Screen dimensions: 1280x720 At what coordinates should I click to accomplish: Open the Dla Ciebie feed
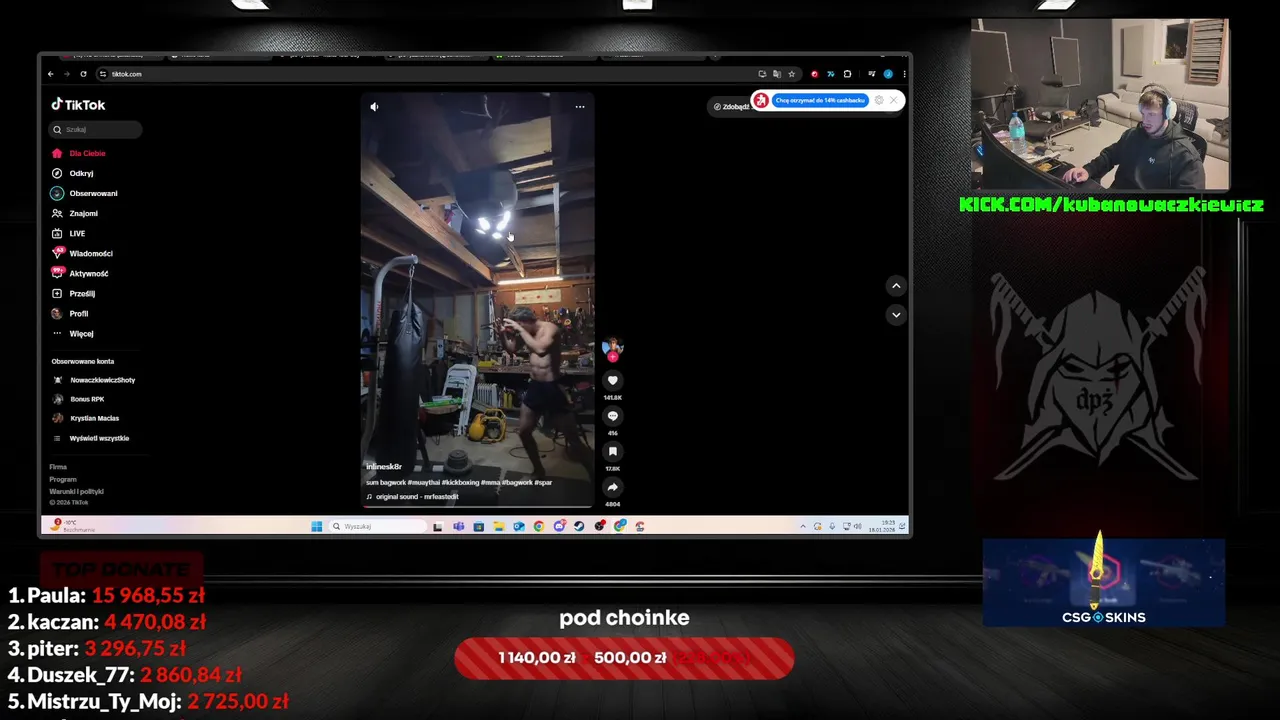point(79,153)
